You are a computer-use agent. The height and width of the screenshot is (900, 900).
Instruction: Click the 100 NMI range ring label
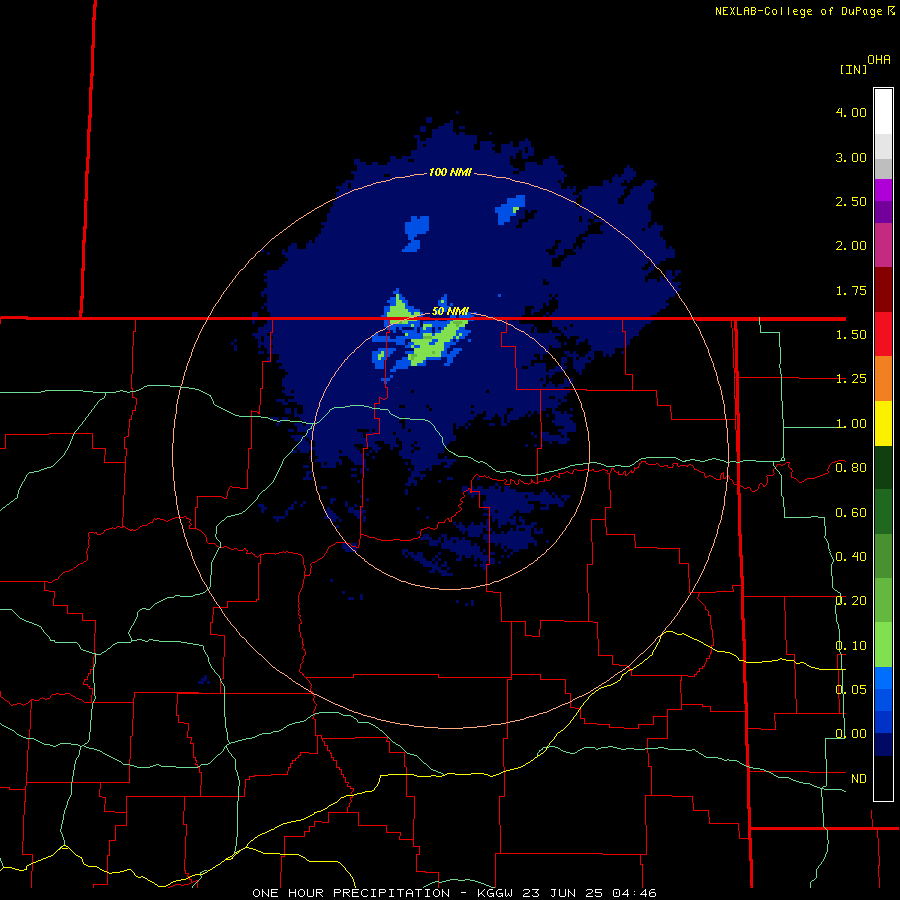point(450,172)
